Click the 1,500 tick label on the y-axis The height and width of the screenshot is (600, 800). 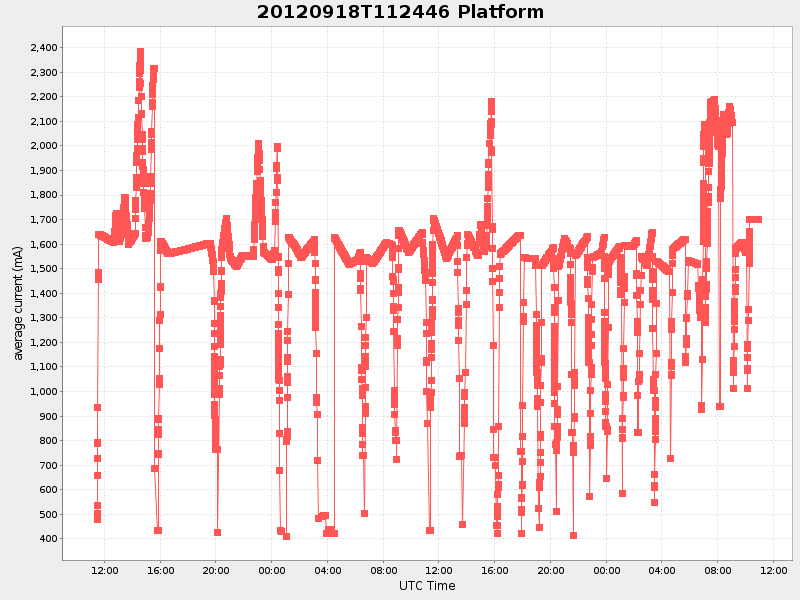pos(43,268)
